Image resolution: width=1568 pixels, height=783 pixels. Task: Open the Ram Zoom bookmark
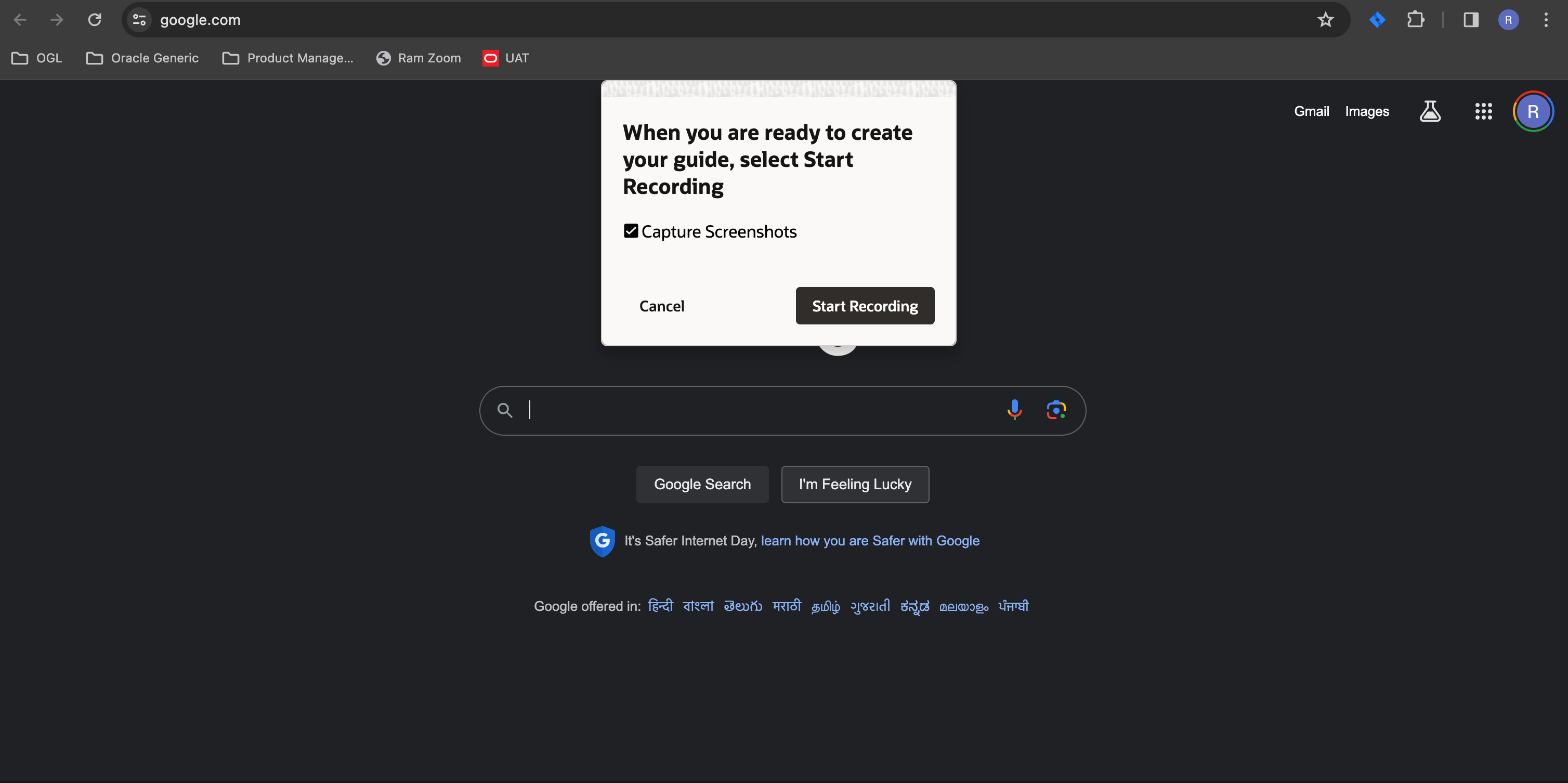pyautogui.click(x=419, y=58)
